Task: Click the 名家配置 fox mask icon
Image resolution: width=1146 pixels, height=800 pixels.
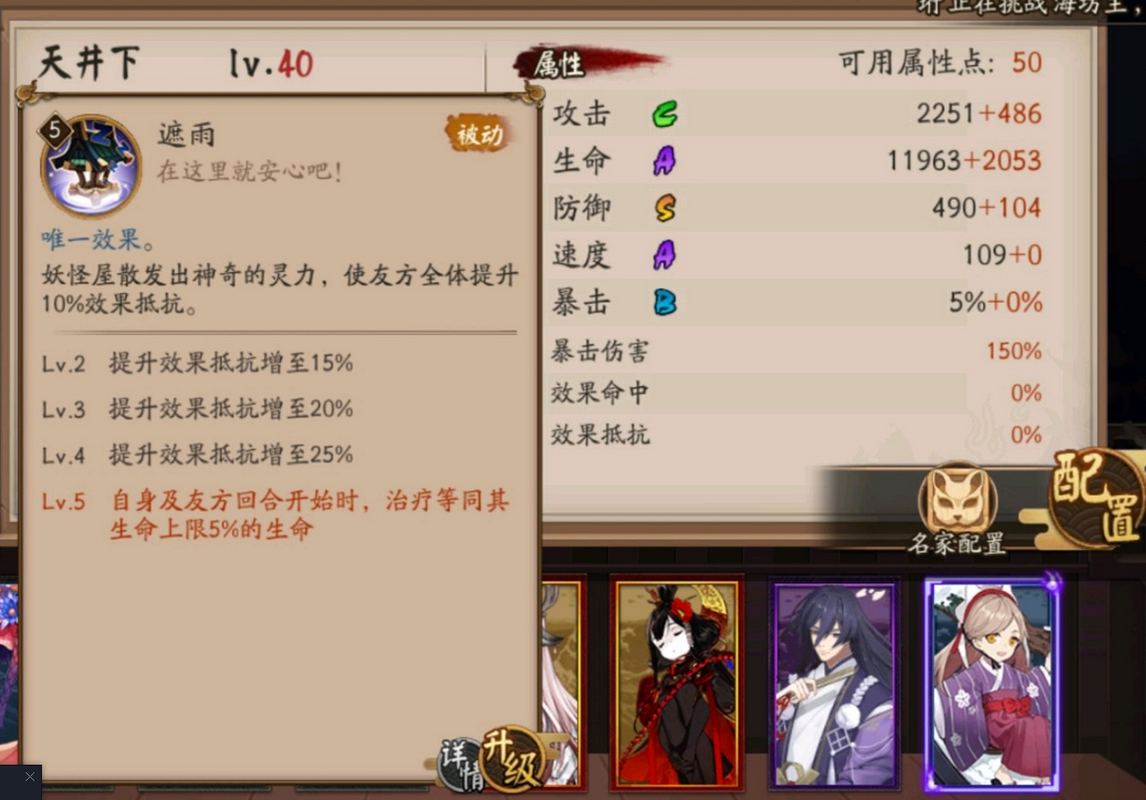Action: 957,499
